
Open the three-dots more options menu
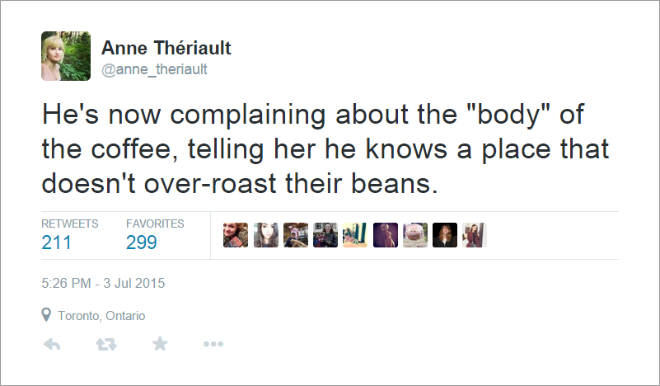tap(213, 344)
